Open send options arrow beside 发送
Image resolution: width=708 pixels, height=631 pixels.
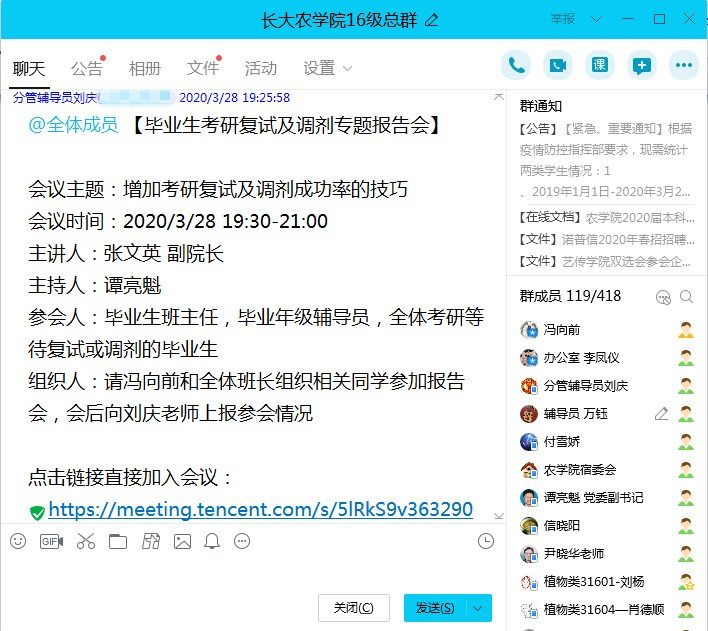coord(480,608)
